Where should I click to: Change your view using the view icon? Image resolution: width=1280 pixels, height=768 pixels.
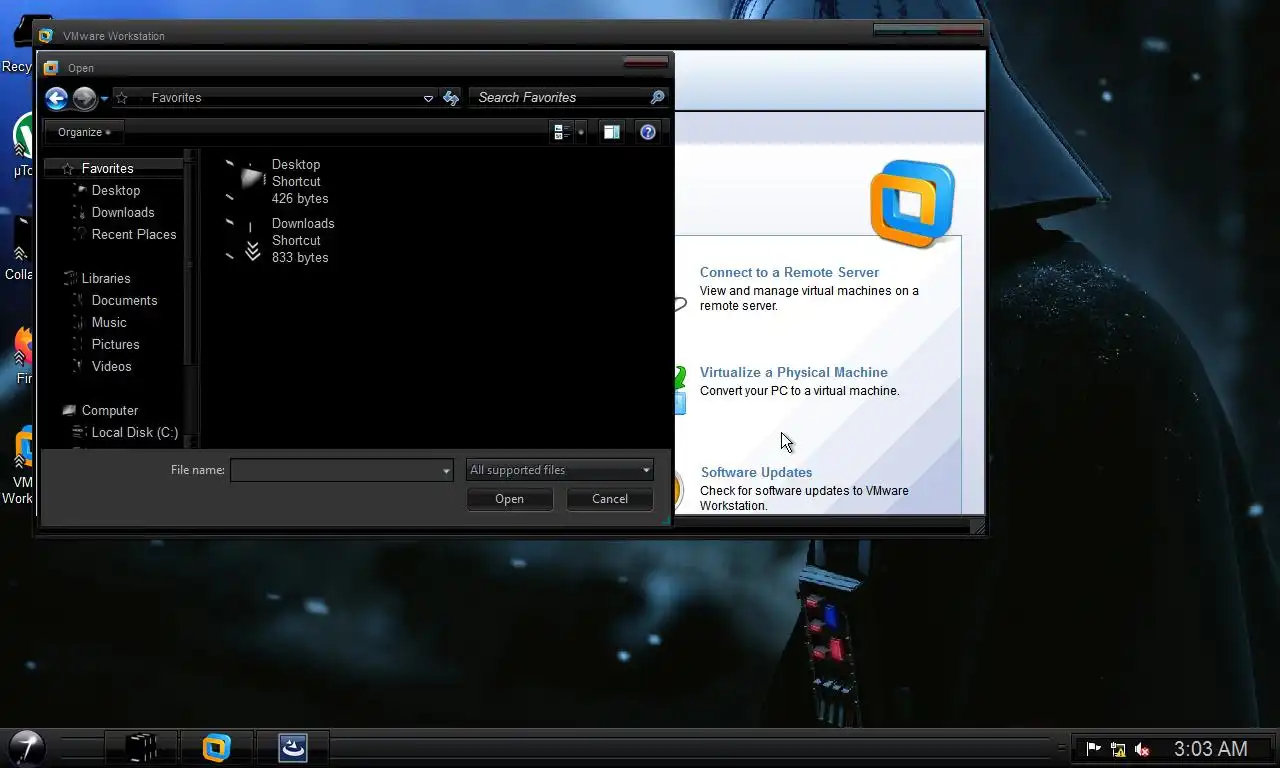[x=562, y=132]
